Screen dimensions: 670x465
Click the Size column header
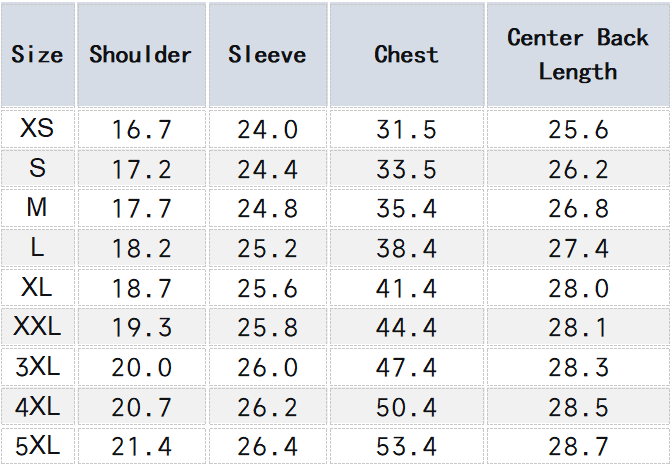coord(37,55)
